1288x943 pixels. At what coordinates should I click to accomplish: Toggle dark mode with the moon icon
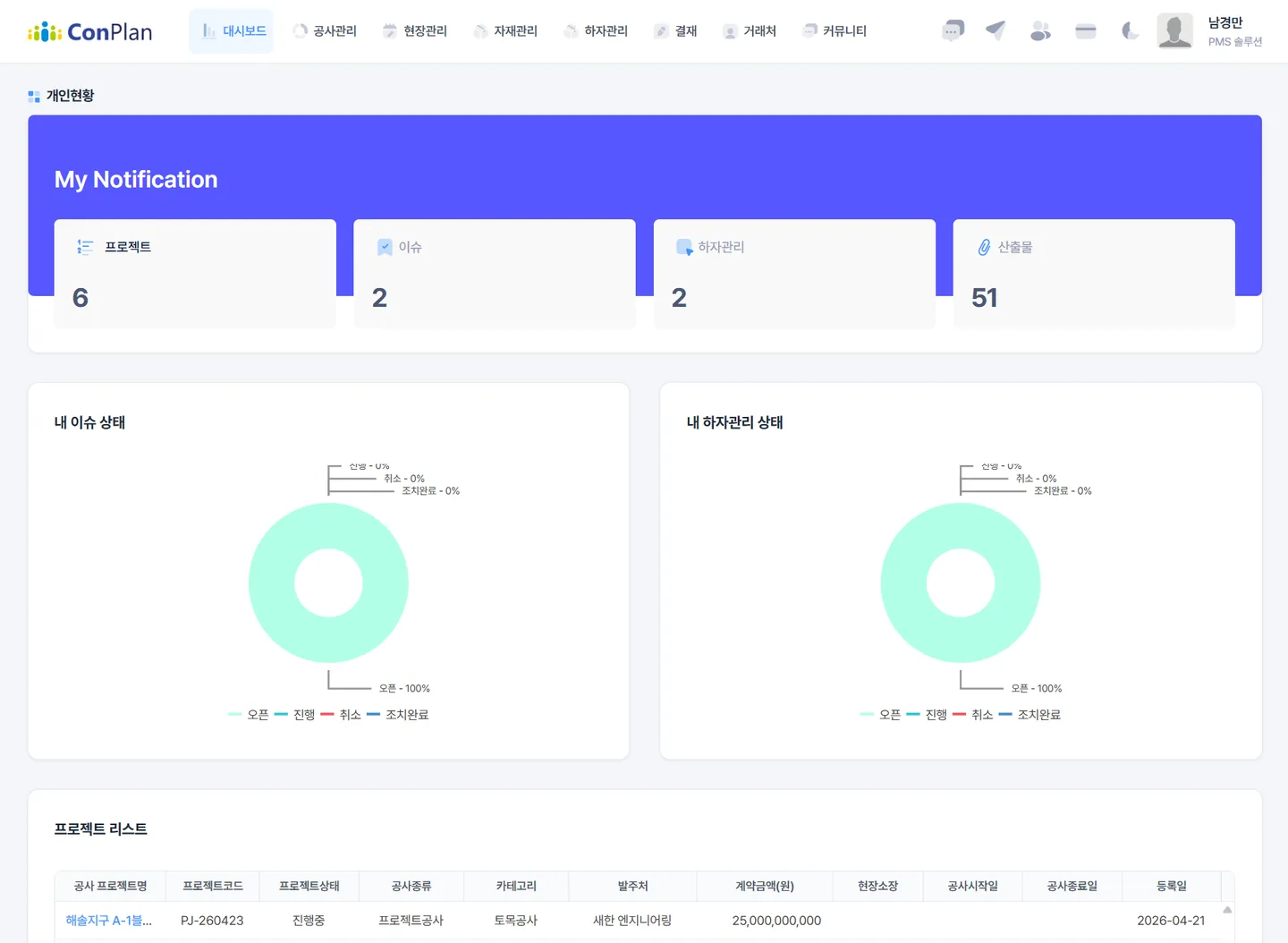1130,31
